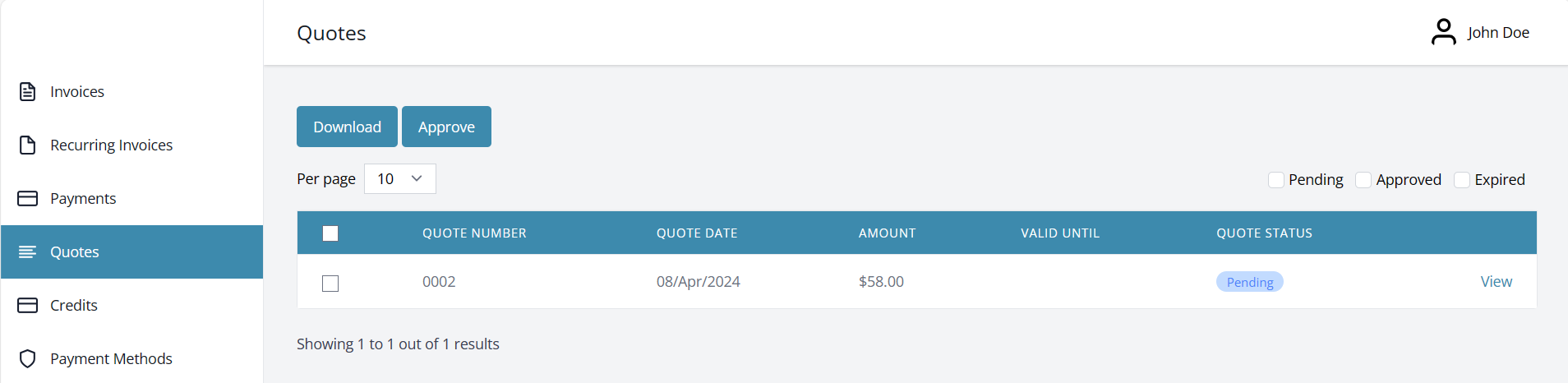The height and width of the screenshot is (383, 1568).
Task: Open the Per page dropdown
Action: (x=399, y=178)
